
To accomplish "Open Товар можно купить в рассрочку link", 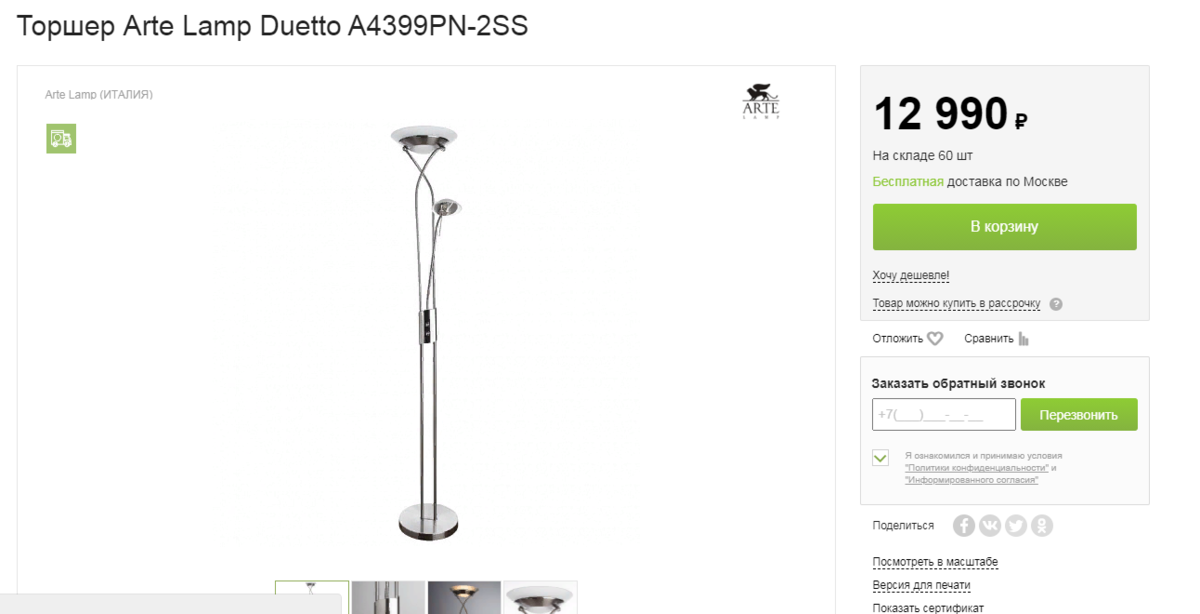I will coord(957,303).
